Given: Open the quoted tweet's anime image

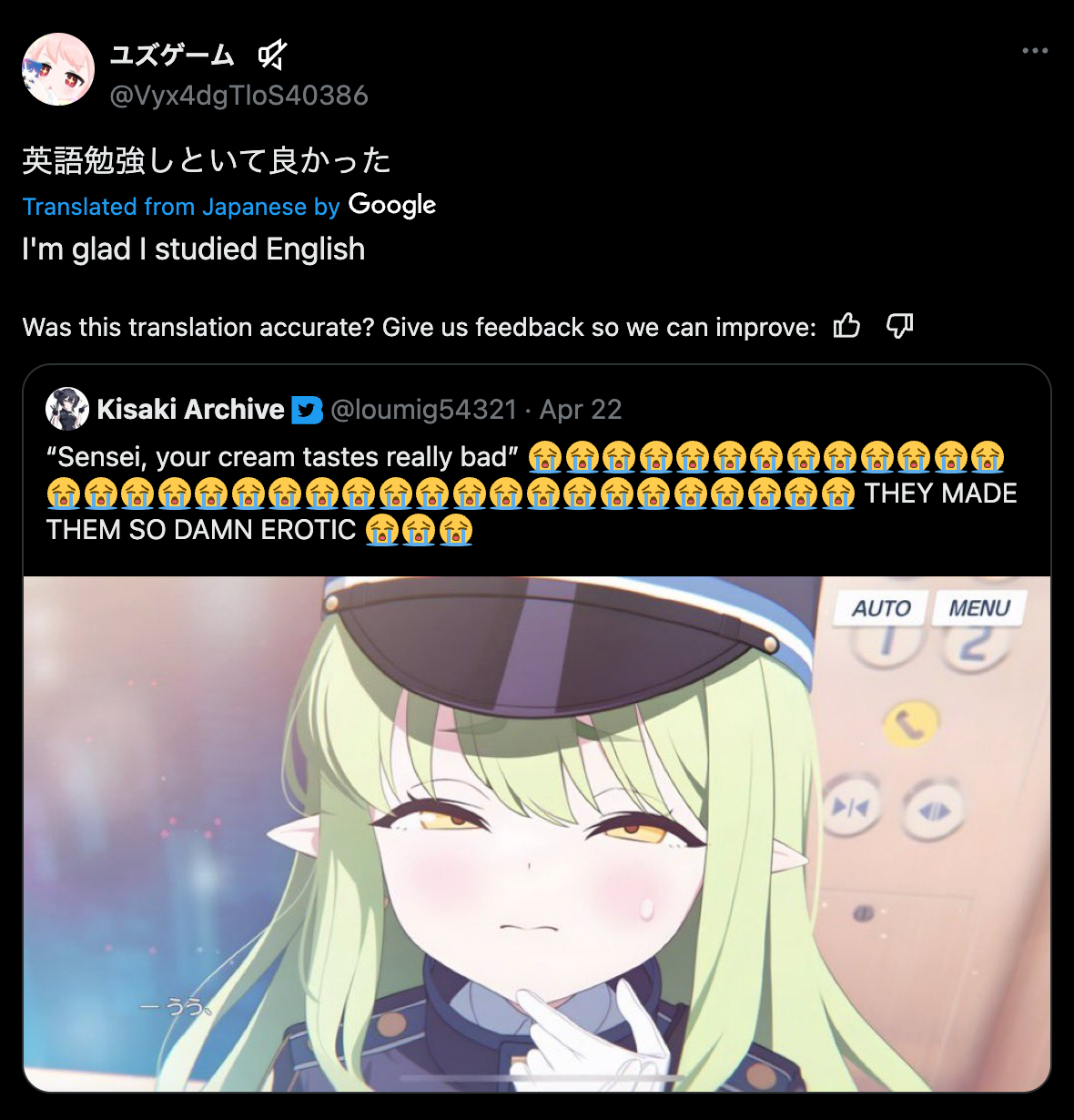Looking at the screenshot, I should click(537, 833).
